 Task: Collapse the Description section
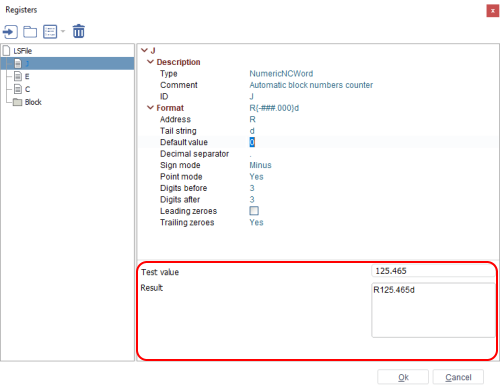click(x=150, y=62)
